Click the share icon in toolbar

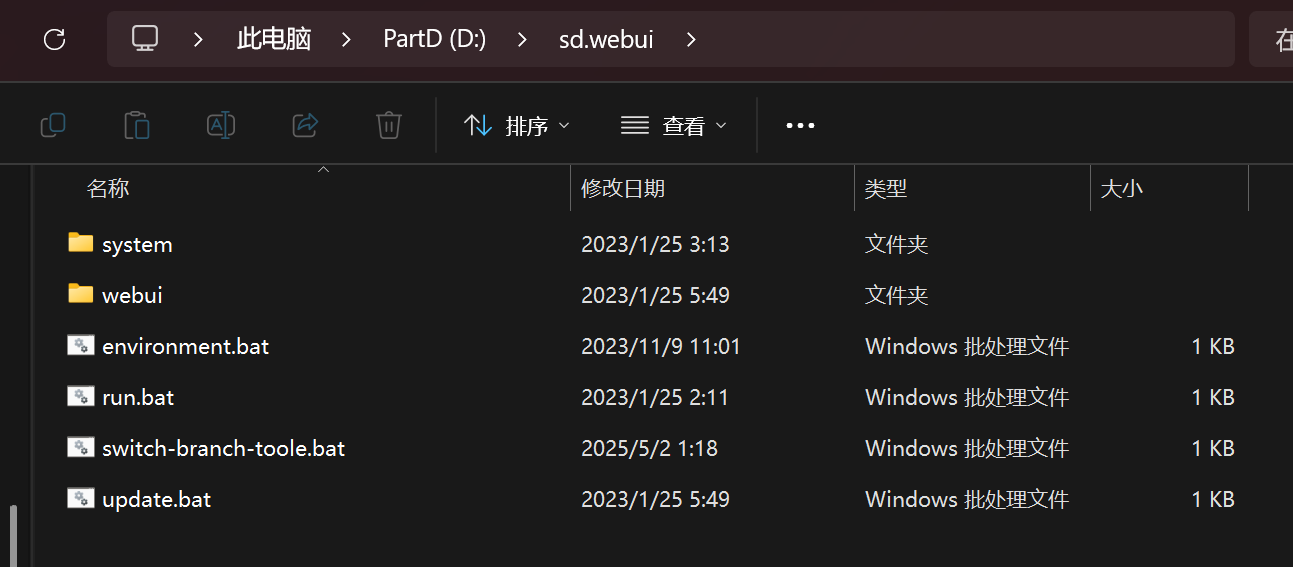305,125
